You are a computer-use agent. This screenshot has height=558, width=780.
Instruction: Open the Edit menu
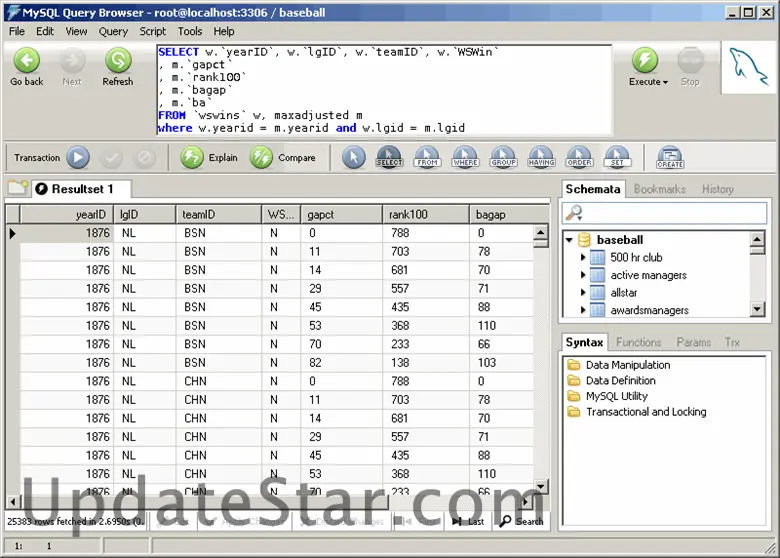coord(45,31)
